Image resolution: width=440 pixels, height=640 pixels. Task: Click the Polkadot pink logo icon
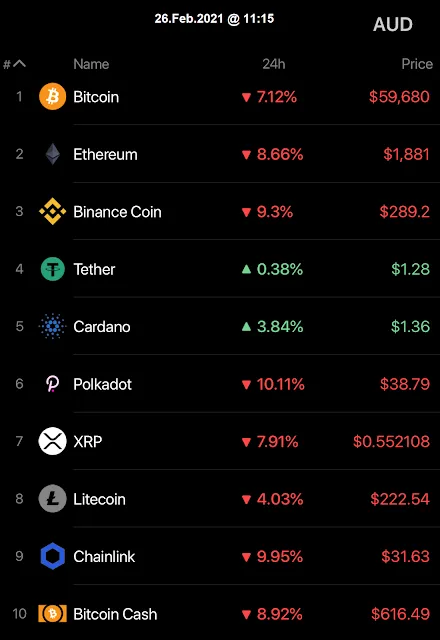tap(52, 384)
